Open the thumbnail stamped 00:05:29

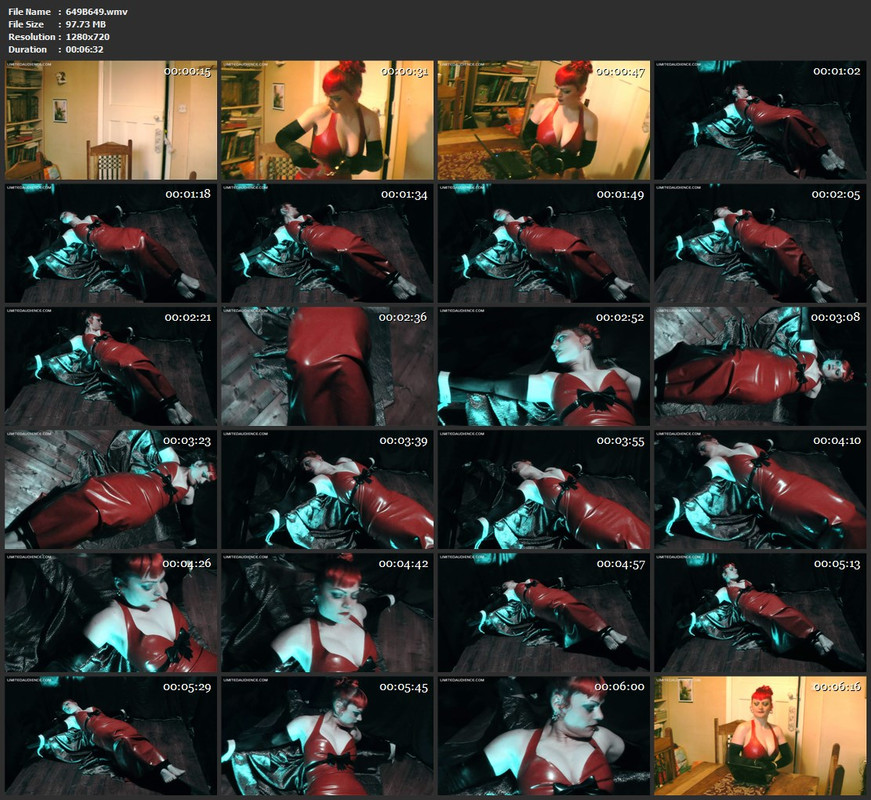(x=111, y=736)
